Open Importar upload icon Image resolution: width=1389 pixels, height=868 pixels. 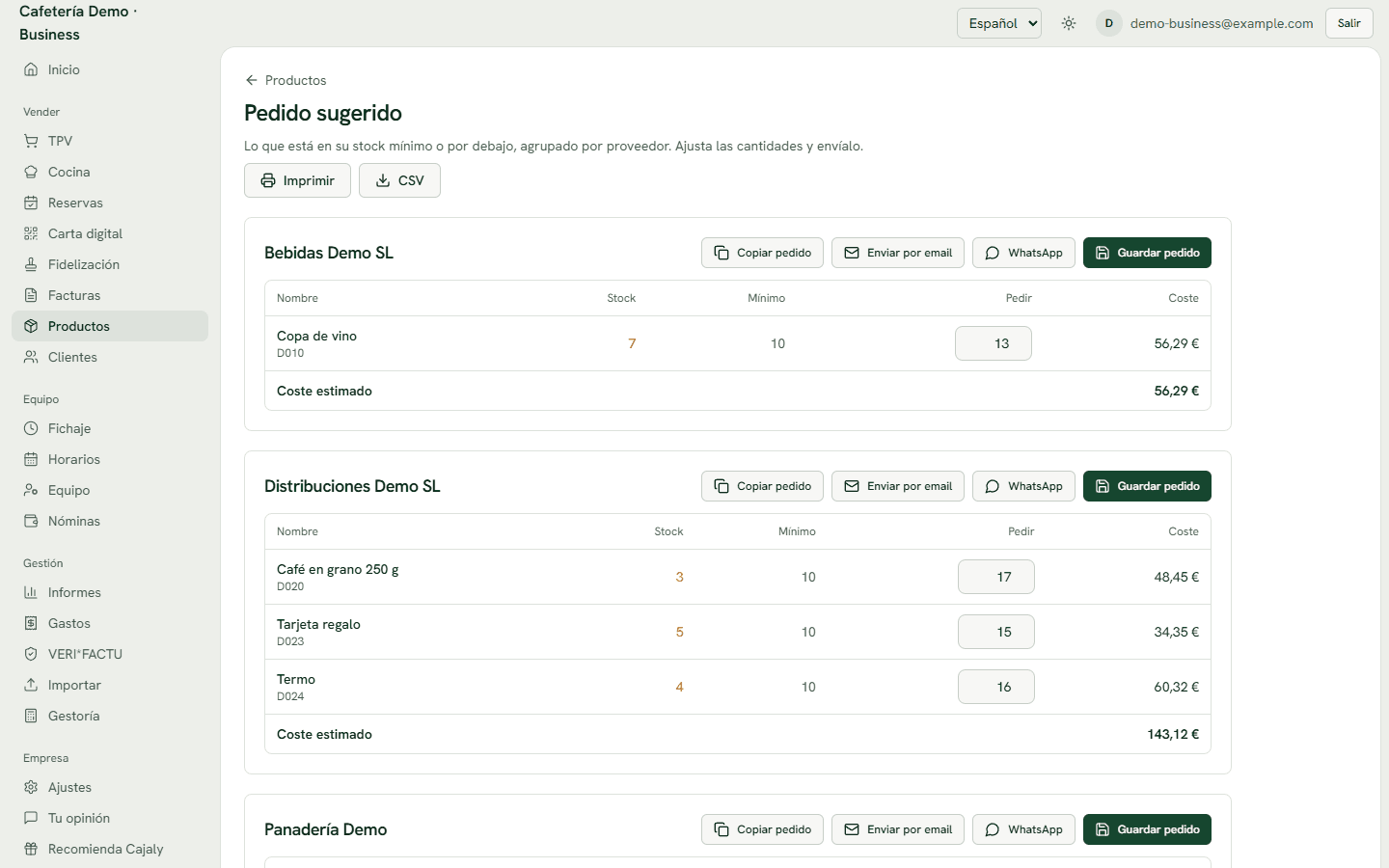(x=31, y=685)
